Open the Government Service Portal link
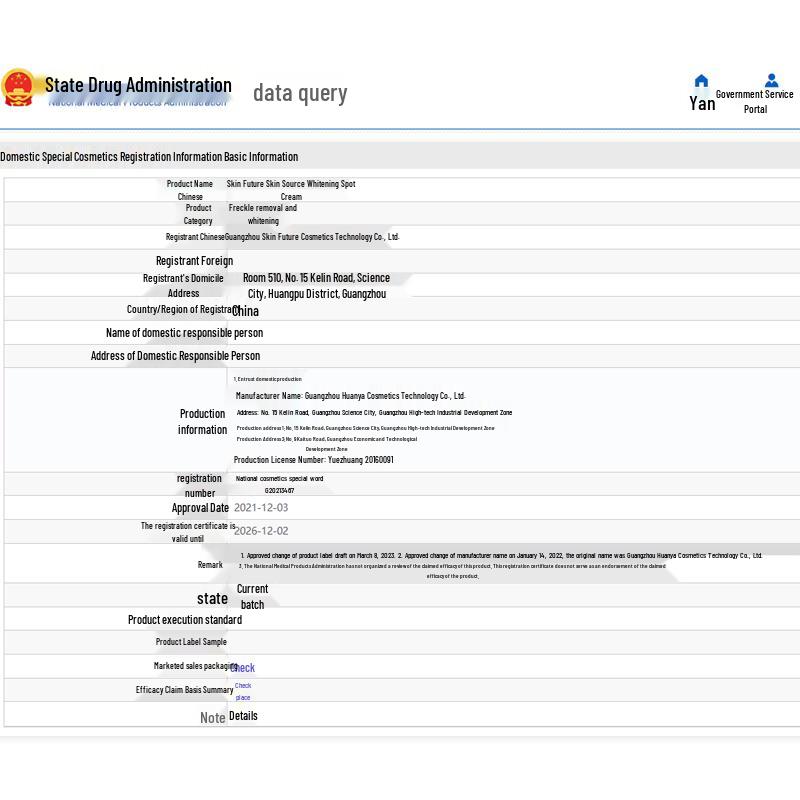This screenshot has height=800, width=800. tap(755, 101)
